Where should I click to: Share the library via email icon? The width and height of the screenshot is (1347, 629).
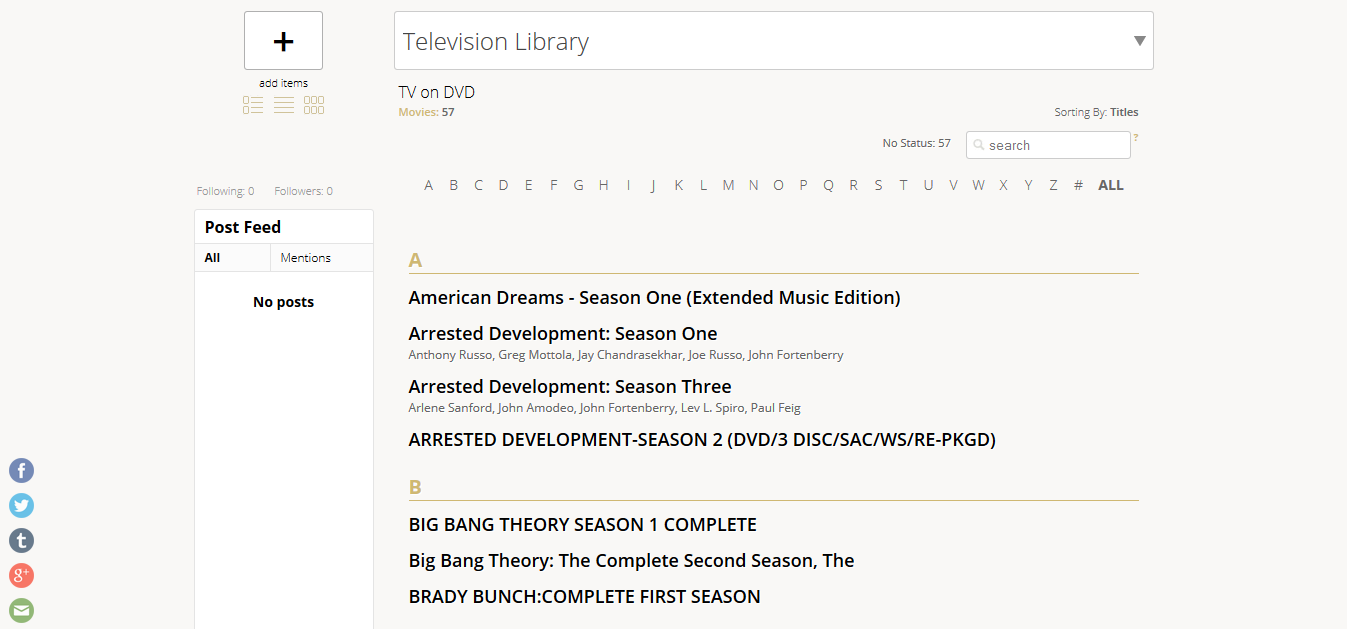coord(21,610)
